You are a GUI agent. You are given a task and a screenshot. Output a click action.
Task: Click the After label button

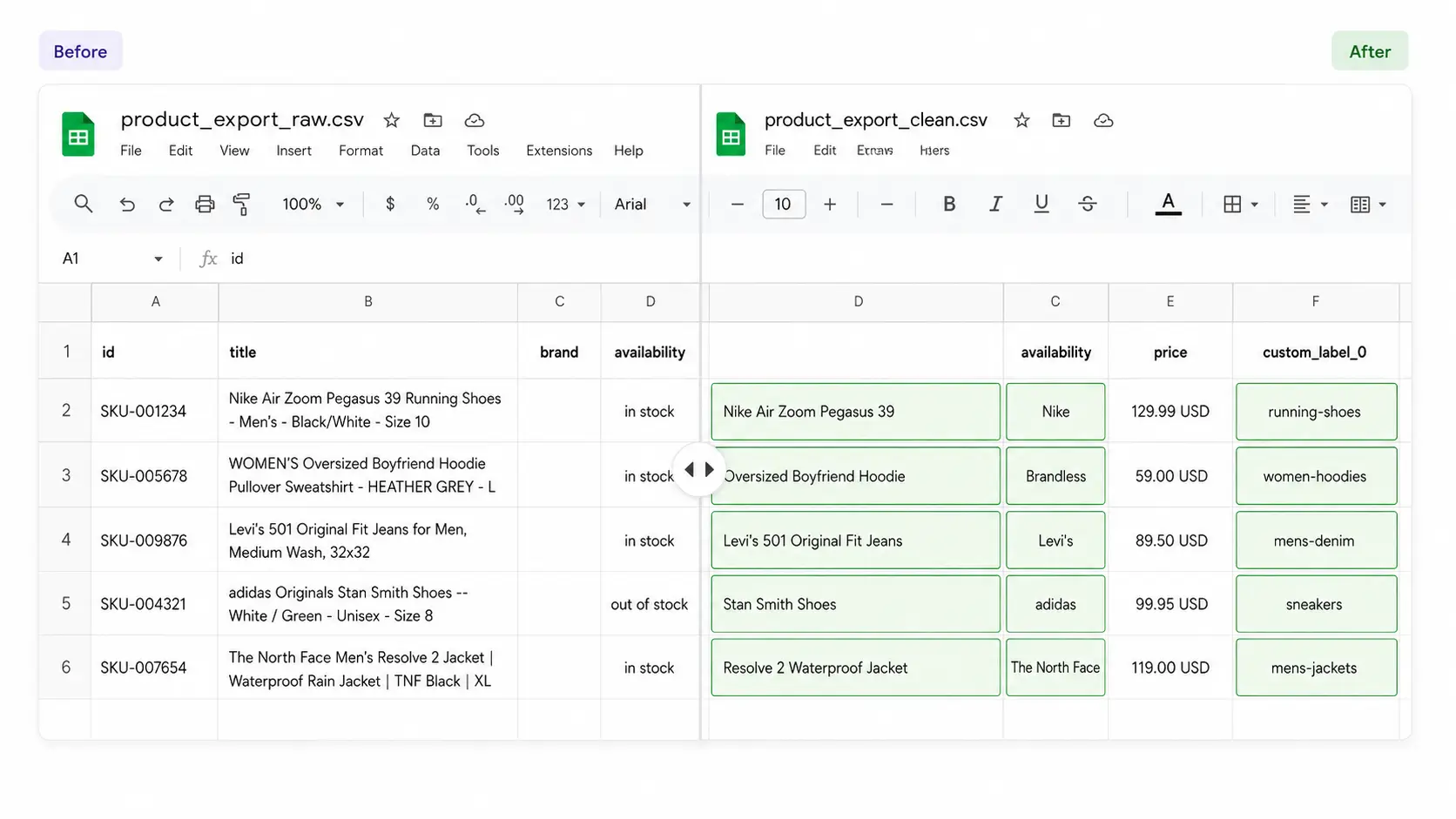(x=1370, y=51)
